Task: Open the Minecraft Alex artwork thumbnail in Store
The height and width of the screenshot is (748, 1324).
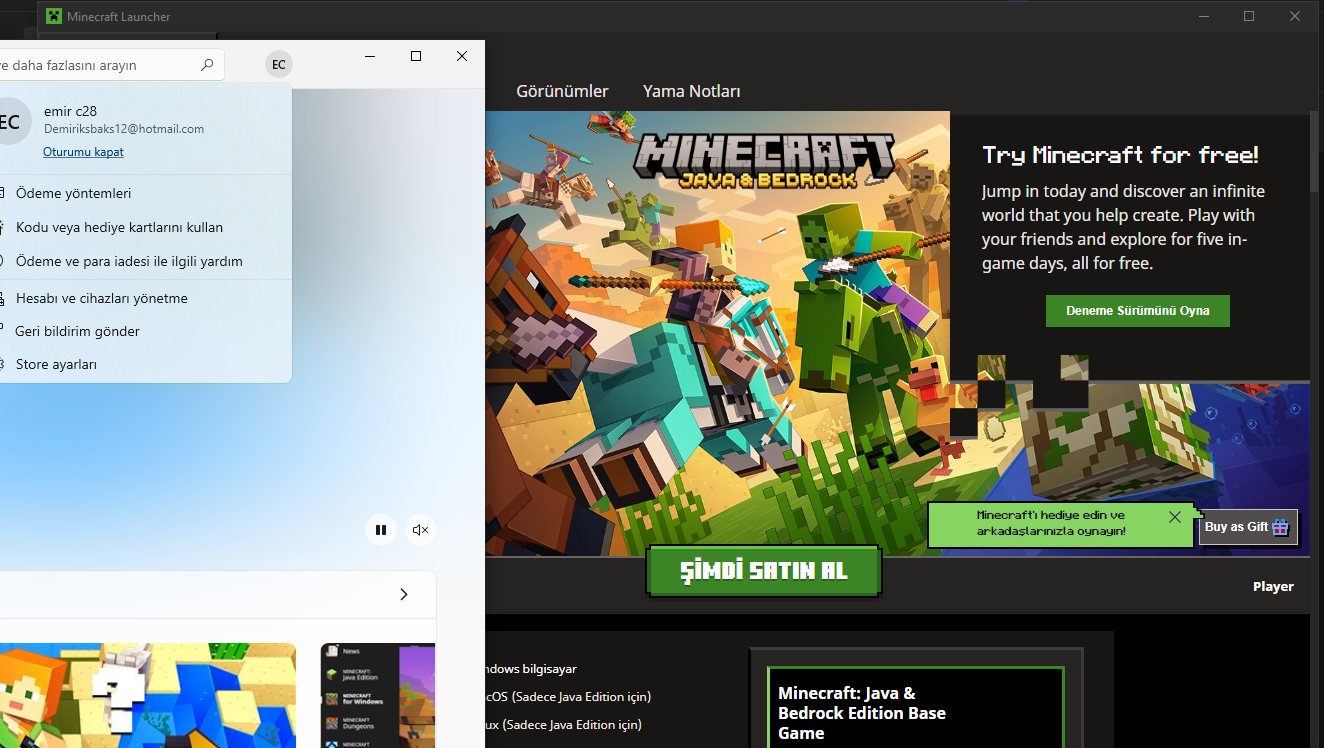Action: coord(148,696)
